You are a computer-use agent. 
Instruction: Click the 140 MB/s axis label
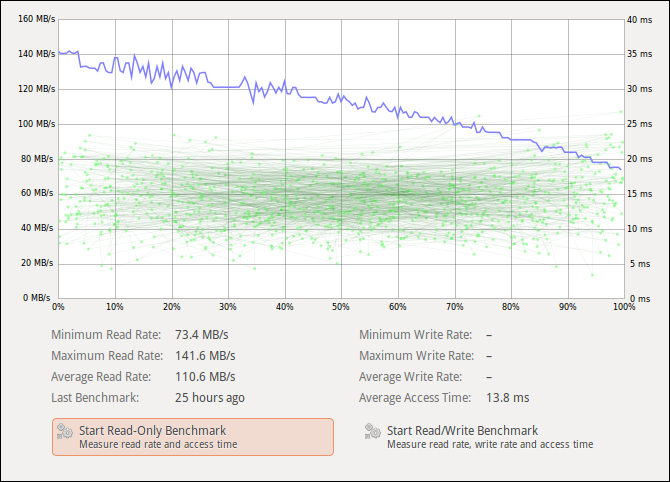tap(37, 54)
